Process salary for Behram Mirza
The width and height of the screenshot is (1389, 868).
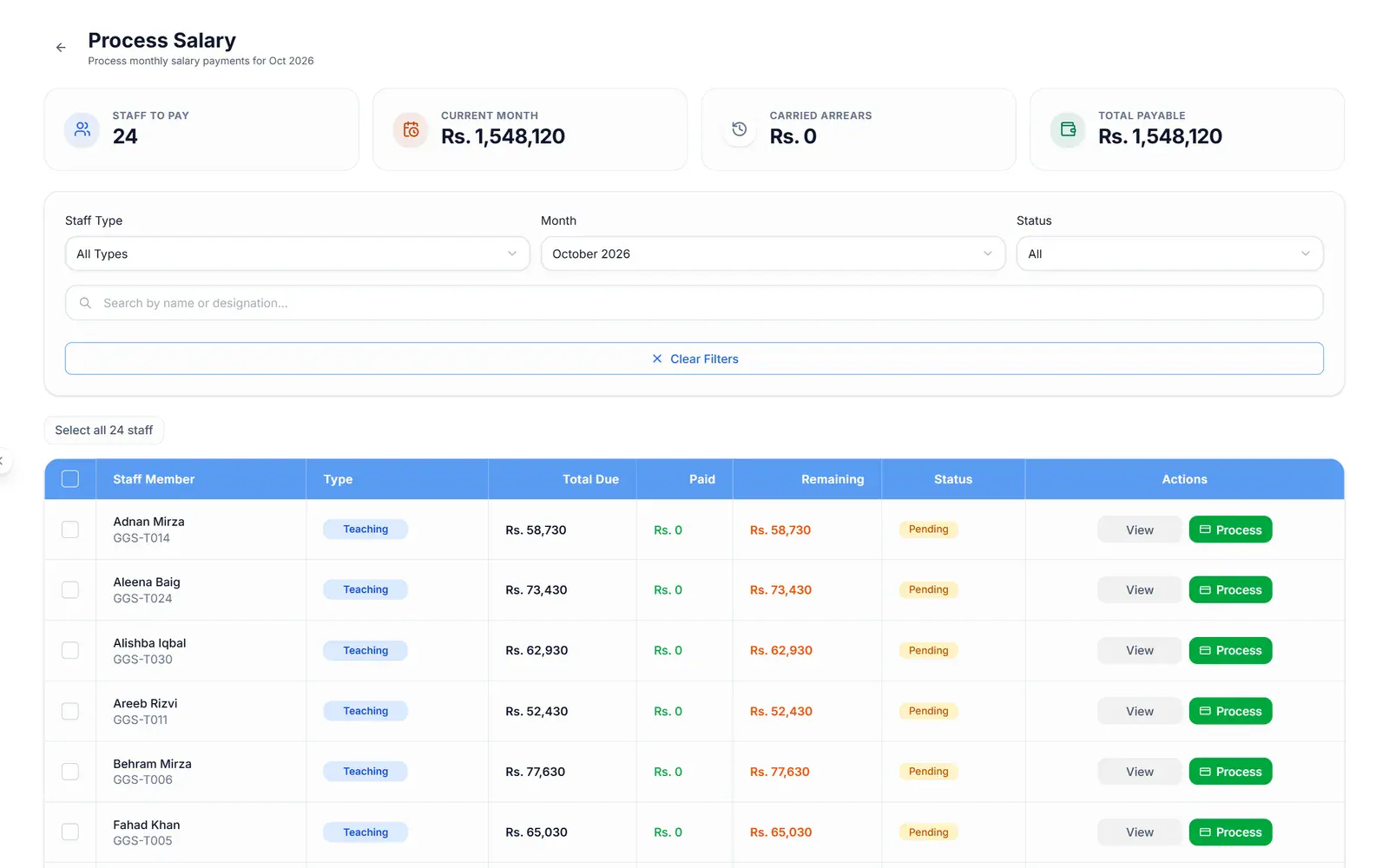[1230, 772]
